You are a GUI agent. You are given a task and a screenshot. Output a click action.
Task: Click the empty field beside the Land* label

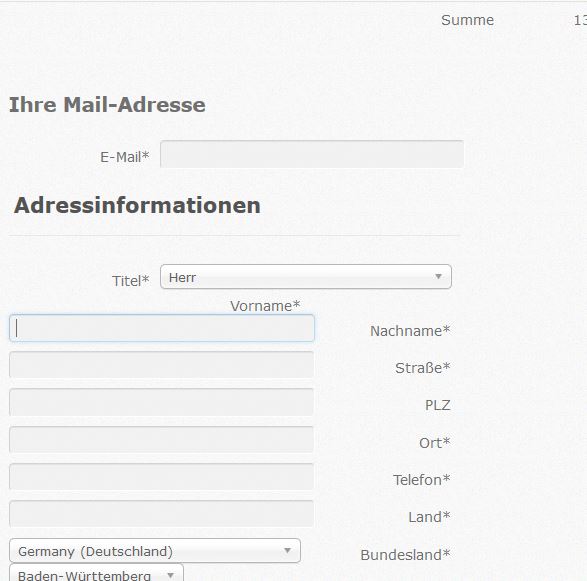pos(161,514)
